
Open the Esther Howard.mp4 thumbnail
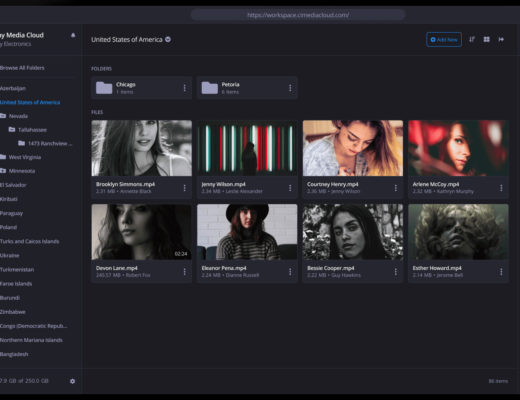[x=458, y=232]
